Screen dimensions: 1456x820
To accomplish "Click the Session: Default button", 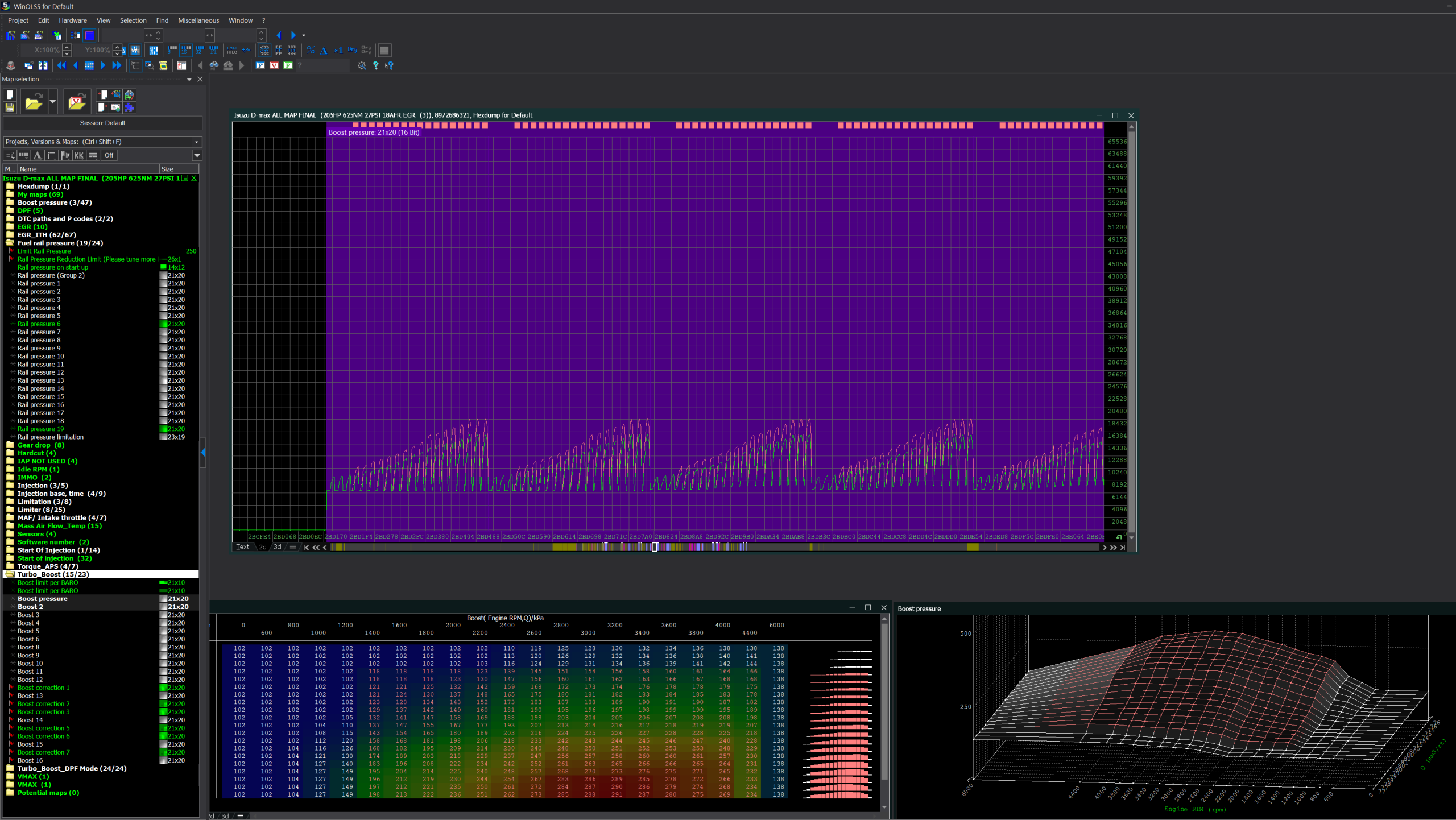I will point(102,123).
